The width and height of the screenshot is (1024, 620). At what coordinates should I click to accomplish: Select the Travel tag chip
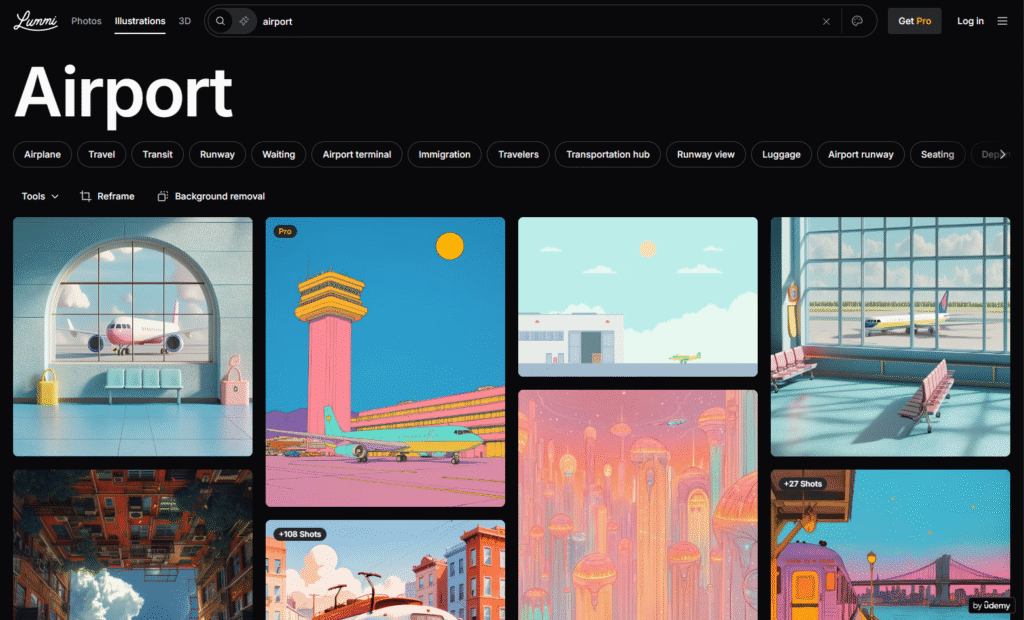click(x=101, y=154)
